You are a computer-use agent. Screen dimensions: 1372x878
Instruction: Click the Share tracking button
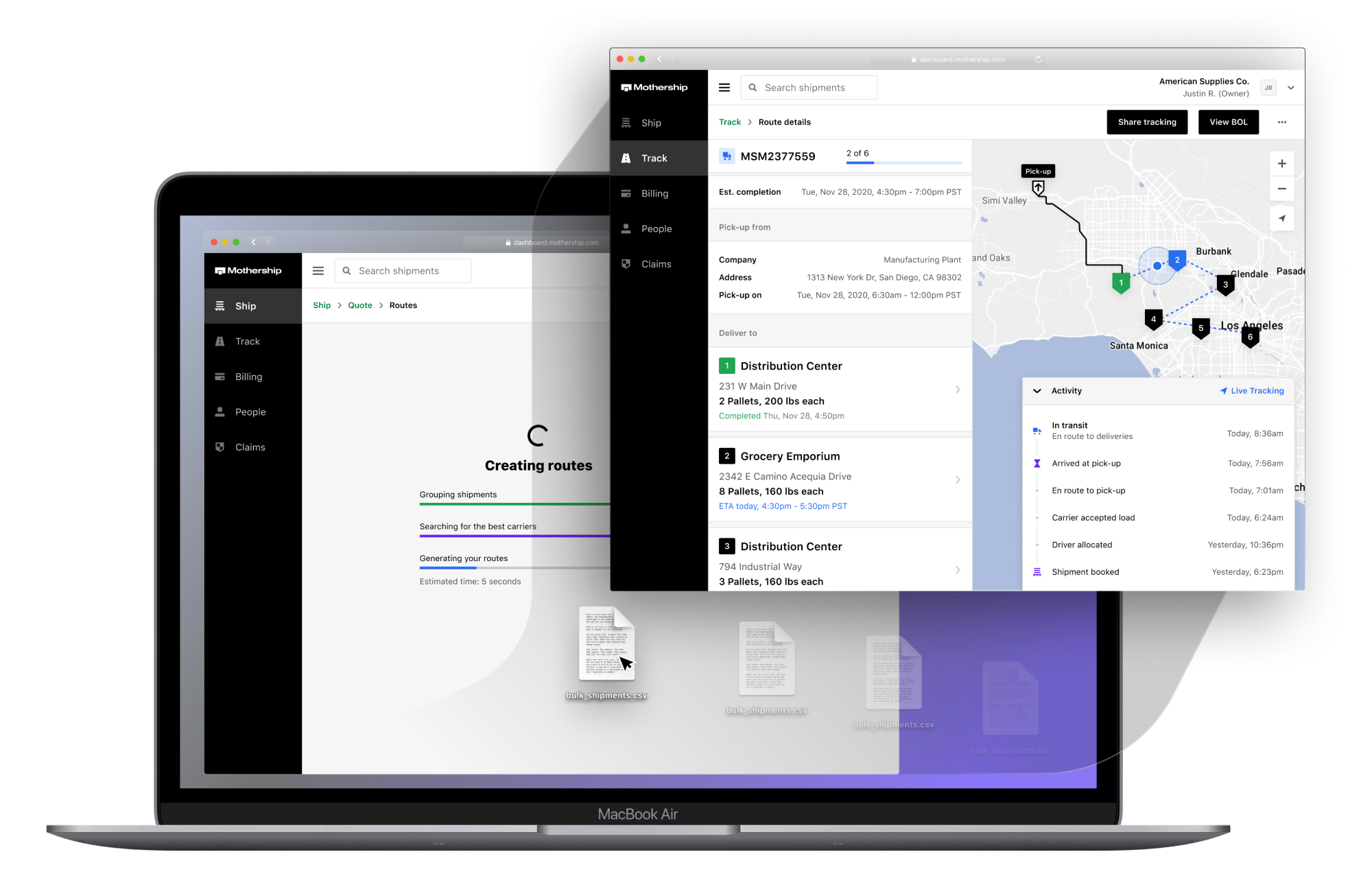[1149, 122]
